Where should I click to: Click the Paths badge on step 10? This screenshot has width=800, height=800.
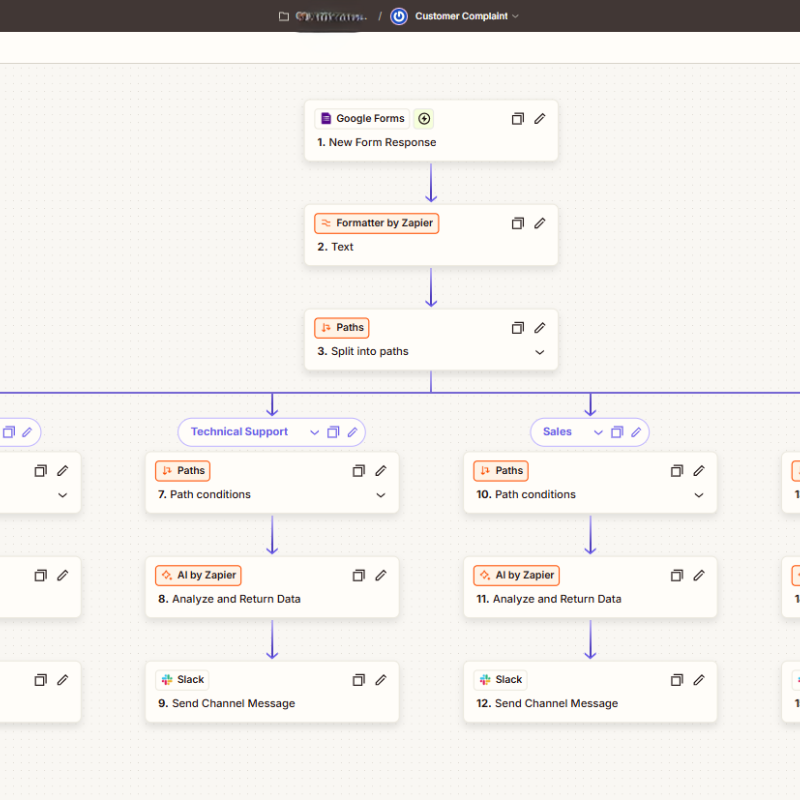(x=501, y=470)
